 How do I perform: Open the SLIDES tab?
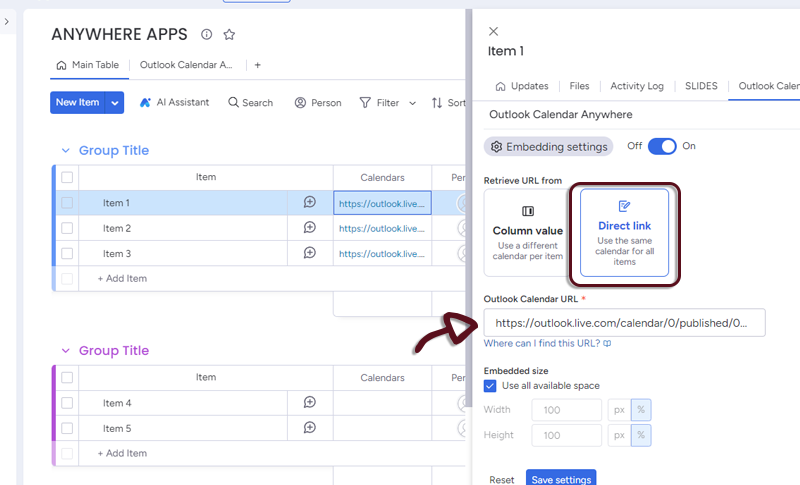(701, 86)
